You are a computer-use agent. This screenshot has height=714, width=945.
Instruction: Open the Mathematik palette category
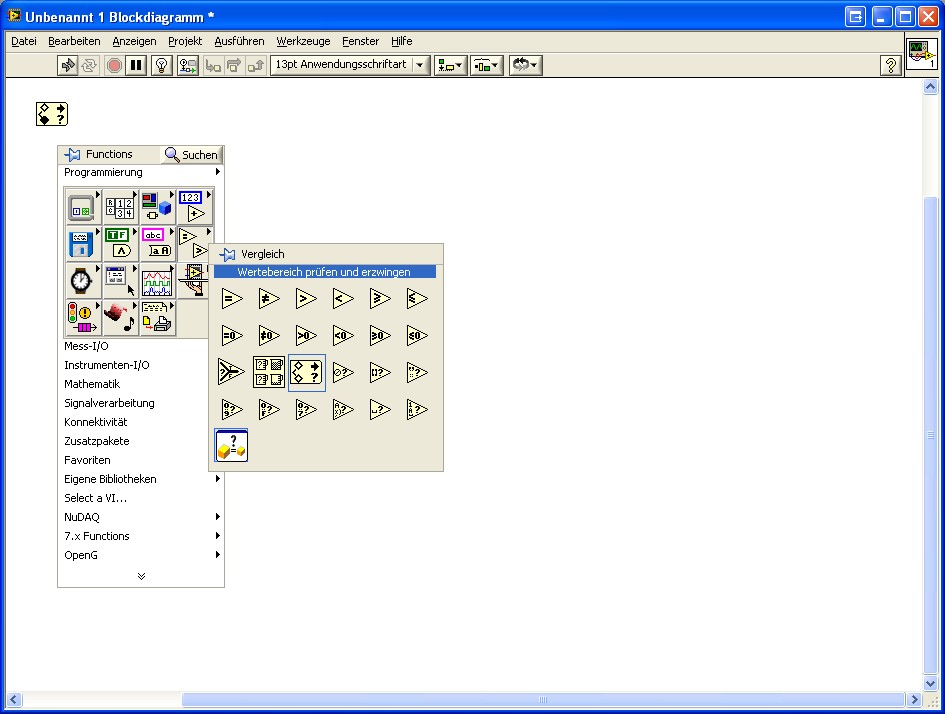(x=92, y=384)
